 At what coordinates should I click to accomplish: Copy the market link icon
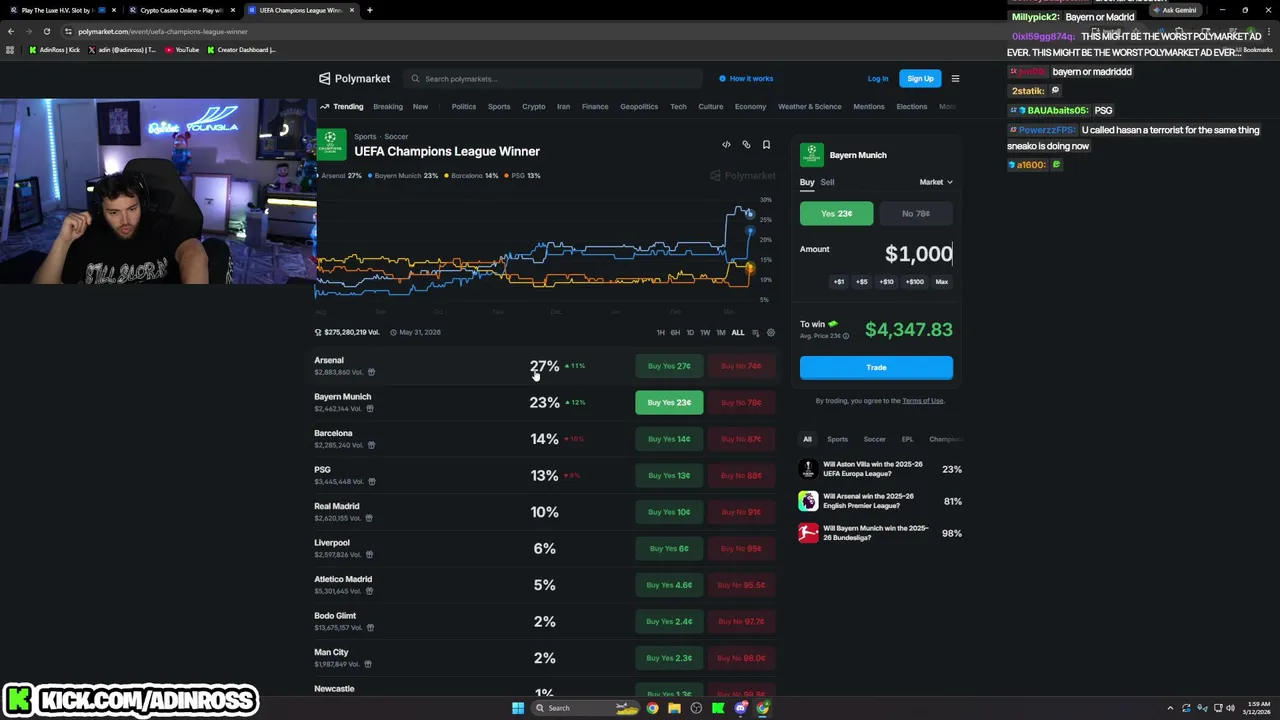coord(746,145)
